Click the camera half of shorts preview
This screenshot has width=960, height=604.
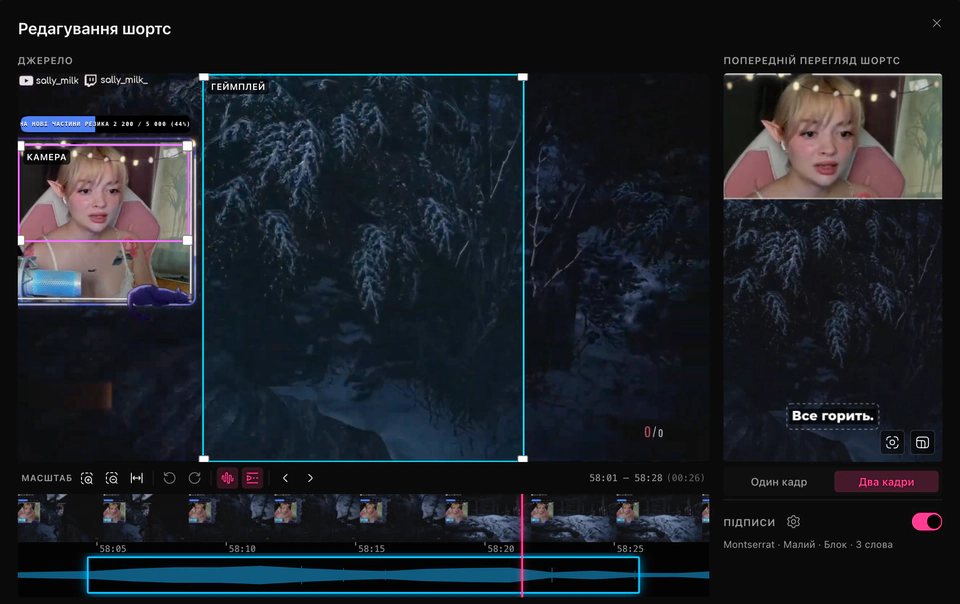point(833,136)
